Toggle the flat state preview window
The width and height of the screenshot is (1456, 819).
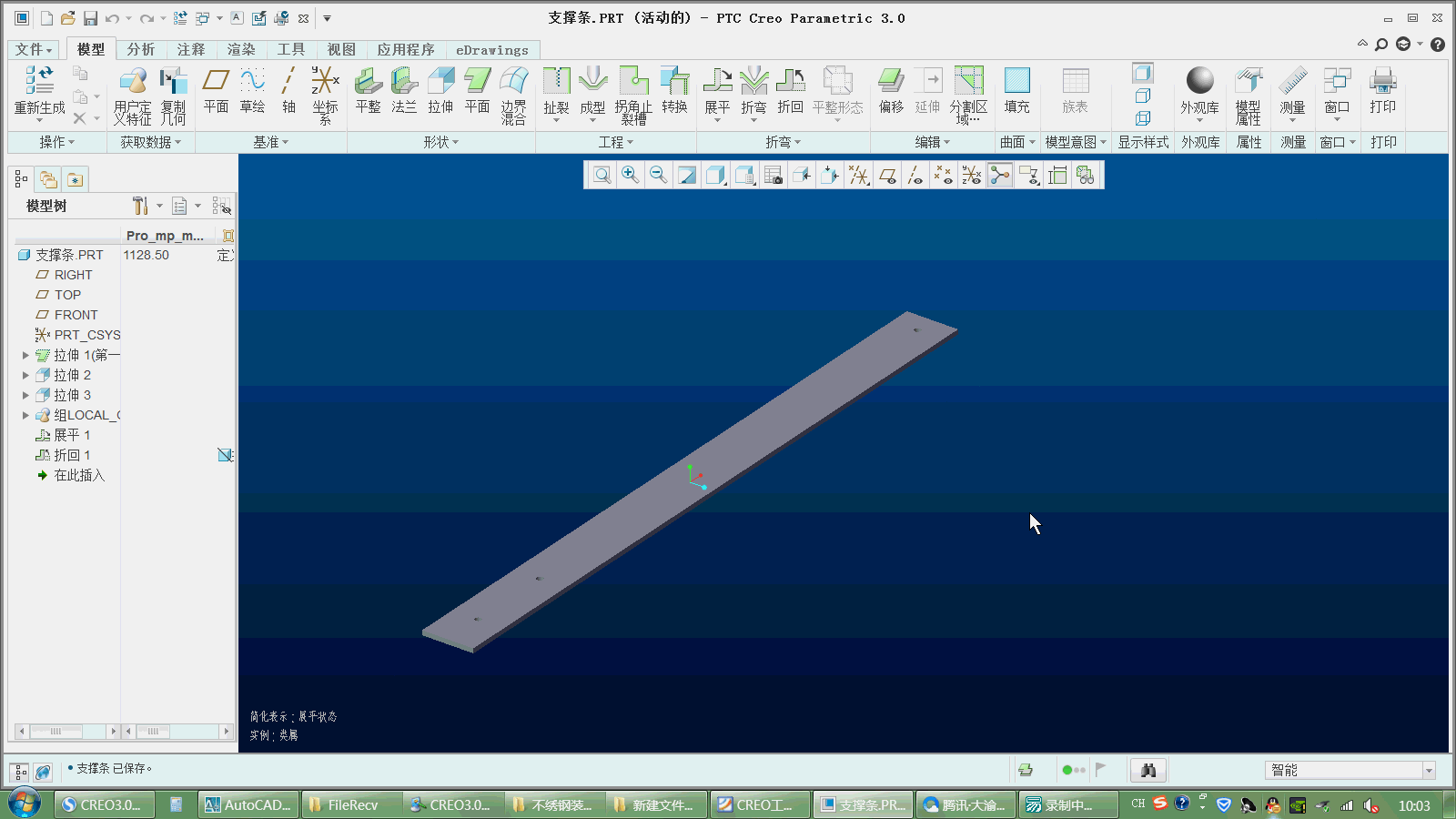(1086, 175)
